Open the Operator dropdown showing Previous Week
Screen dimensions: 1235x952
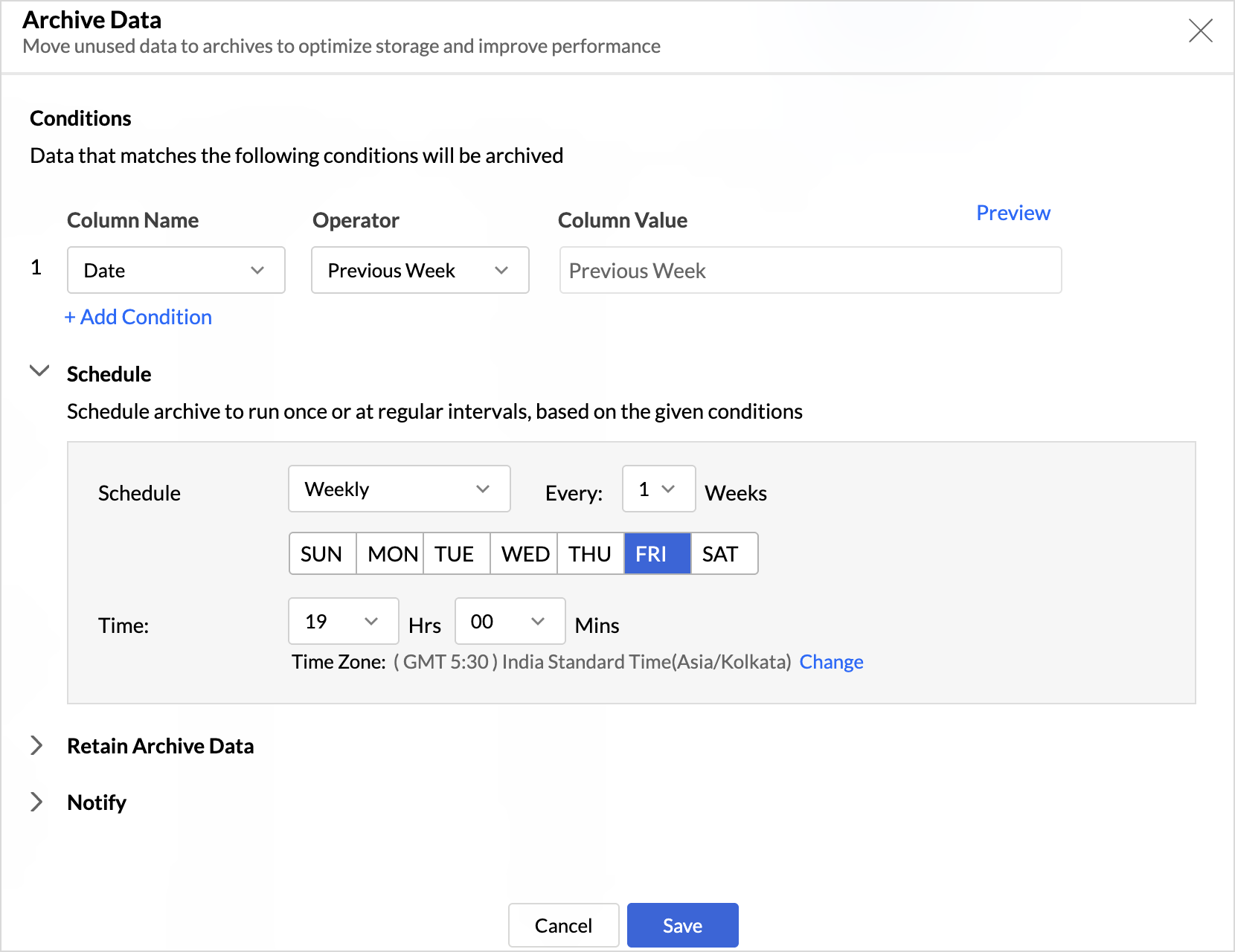coord(420,271)
